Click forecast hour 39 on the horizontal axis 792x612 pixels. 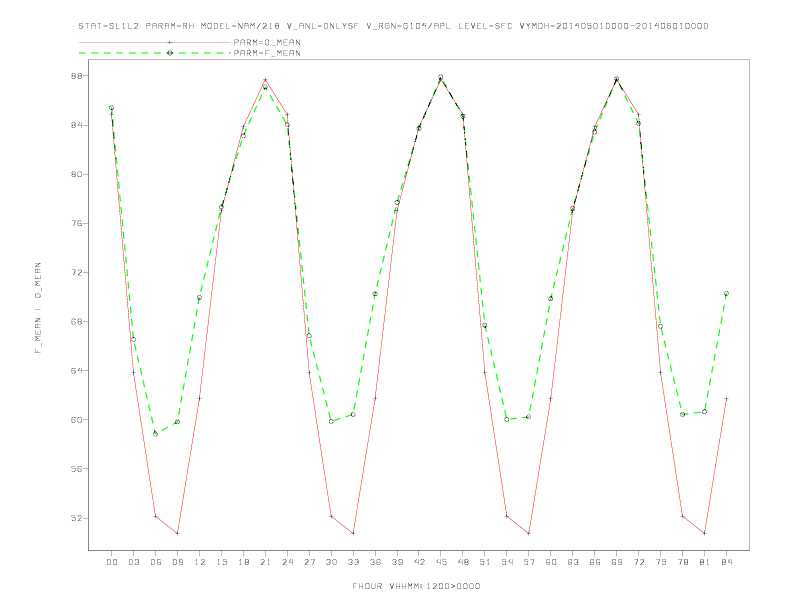coord(398,562)
